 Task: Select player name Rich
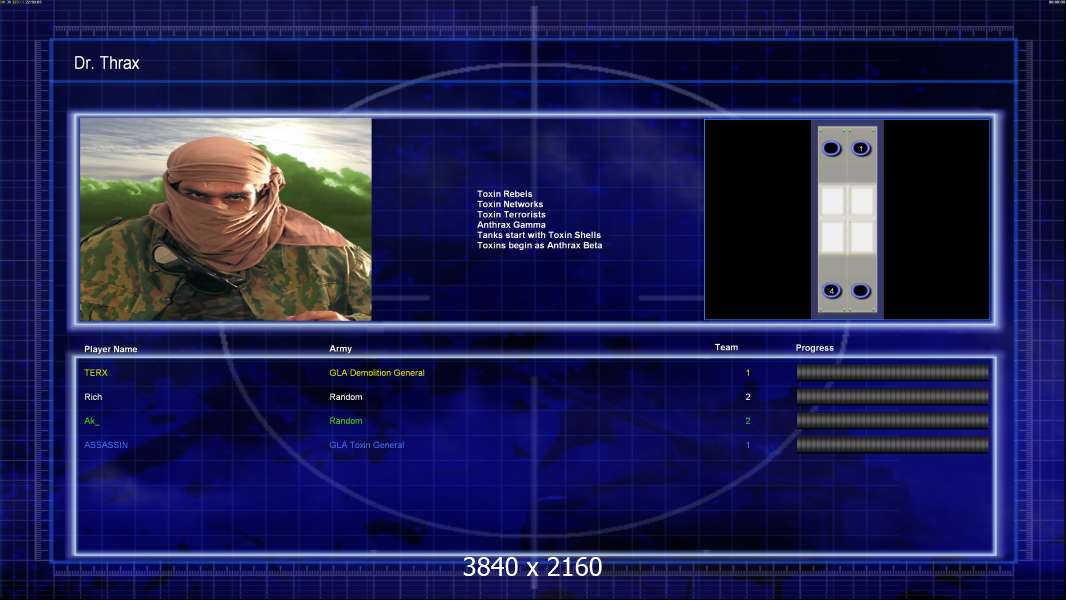tap(93, 397)
